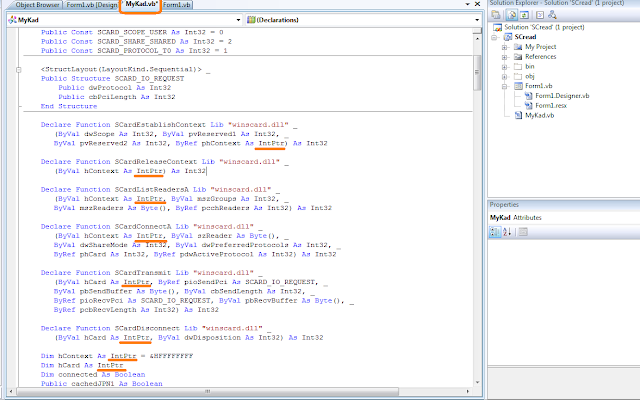Click 'SCardEstablishContext' in the code

tap(160, 125)
